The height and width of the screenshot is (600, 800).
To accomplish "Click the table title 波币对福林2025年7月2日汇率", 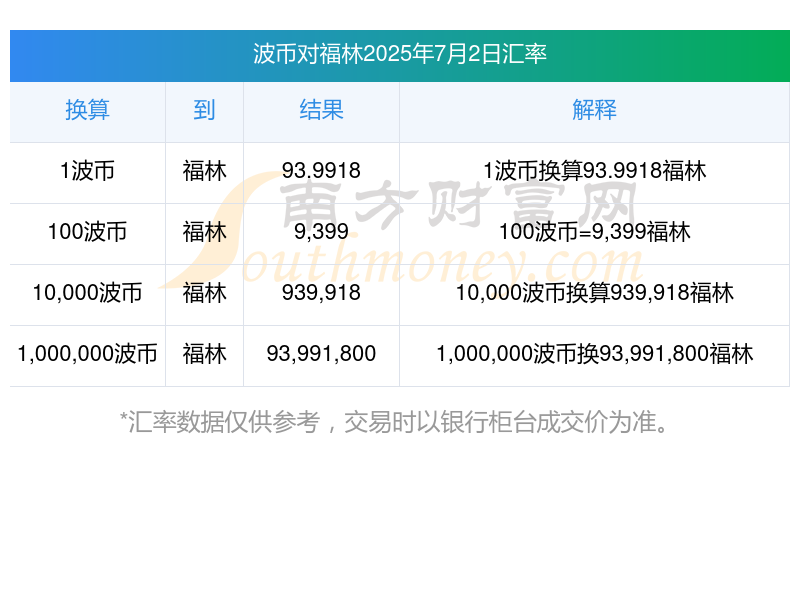I will click(x=400, y=57).
